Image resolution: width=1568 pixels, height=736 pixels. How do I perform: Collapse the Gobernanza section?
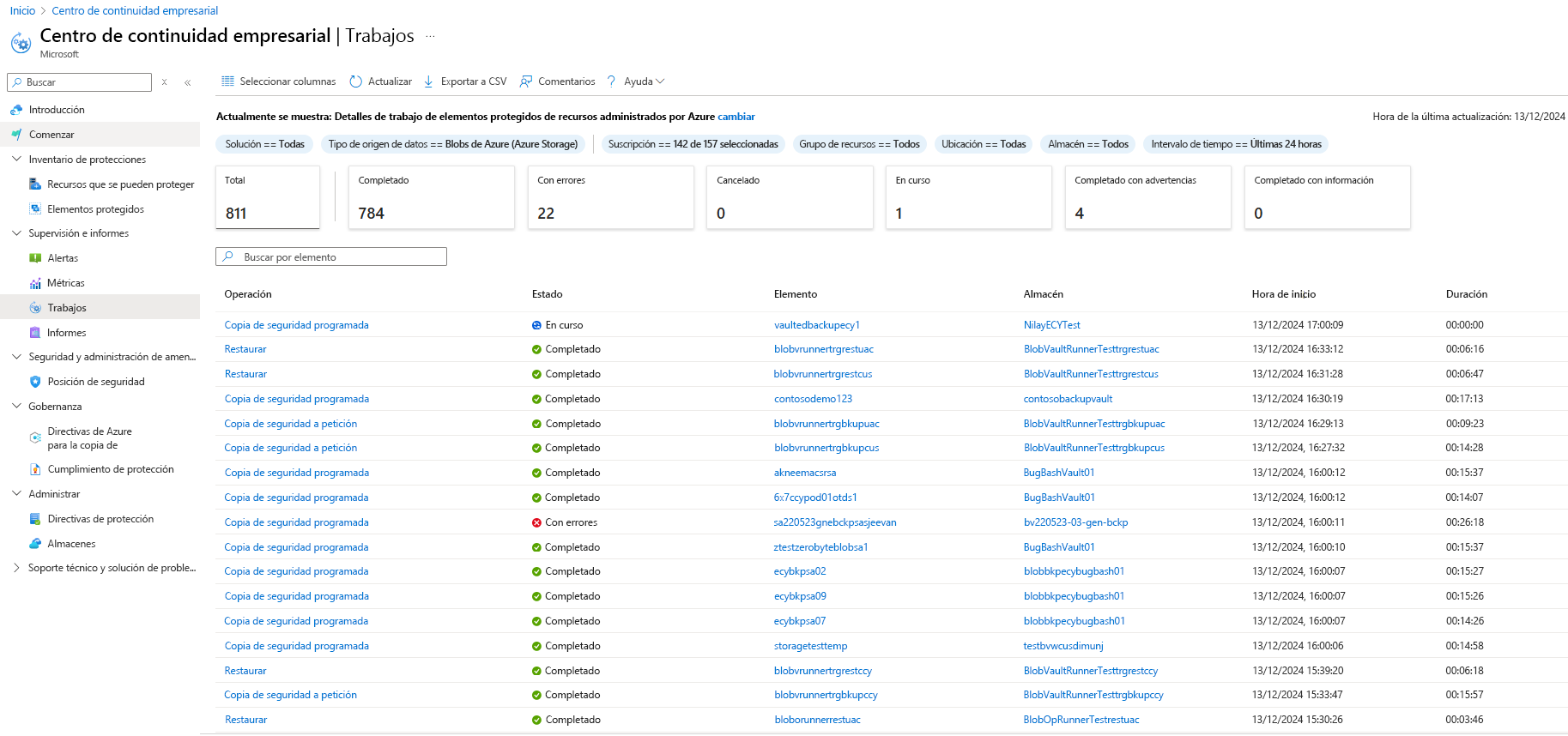pos(16,407)
